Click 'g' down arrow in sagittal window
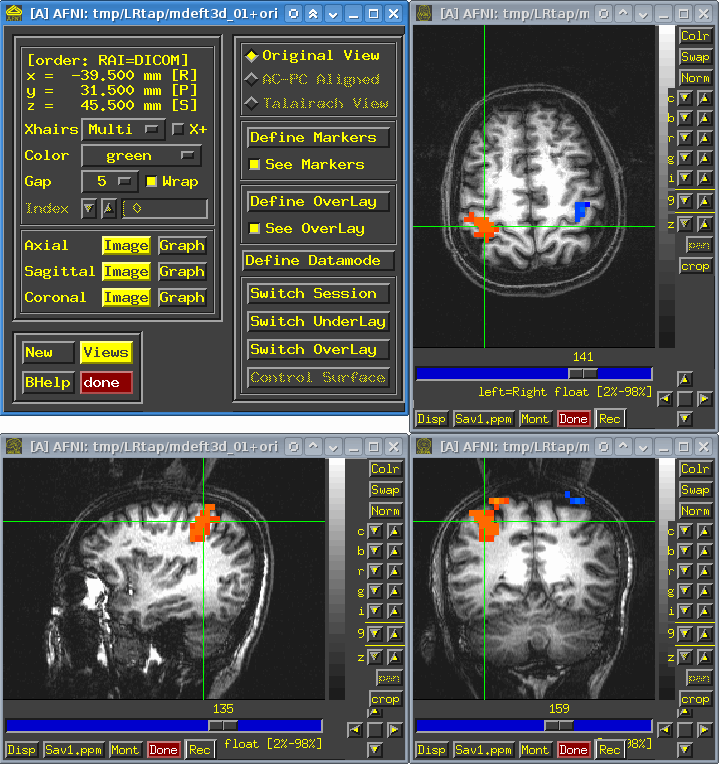The image size is (720, 764). click(375, 591)
